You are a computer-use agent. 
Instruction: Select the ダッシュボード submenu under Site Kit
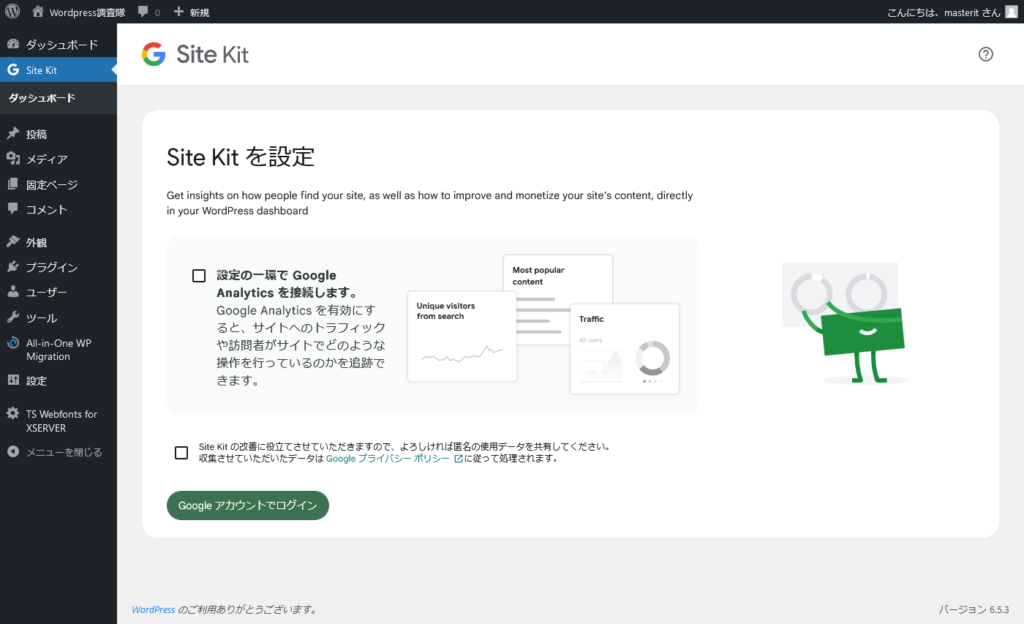click(42, 98)
